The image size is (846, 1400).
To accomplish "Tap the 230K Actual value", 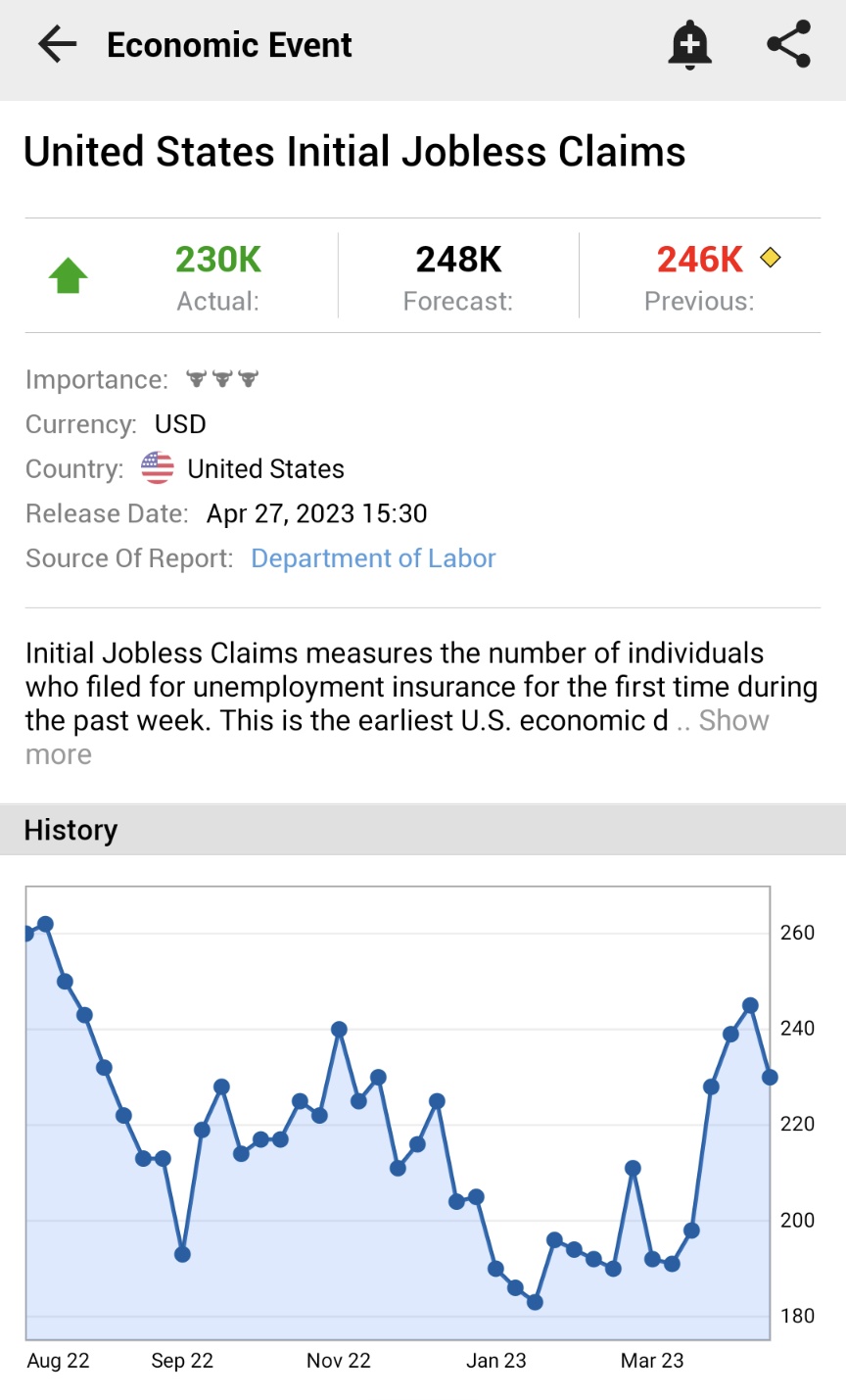I will click(x=217, y=260).
